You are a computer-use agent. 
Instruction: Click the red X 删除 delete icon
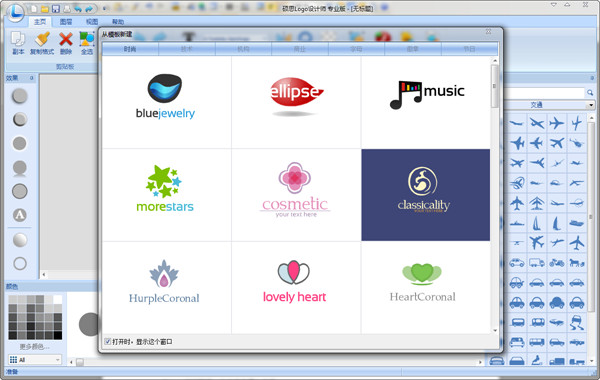[x=66, y=42]
